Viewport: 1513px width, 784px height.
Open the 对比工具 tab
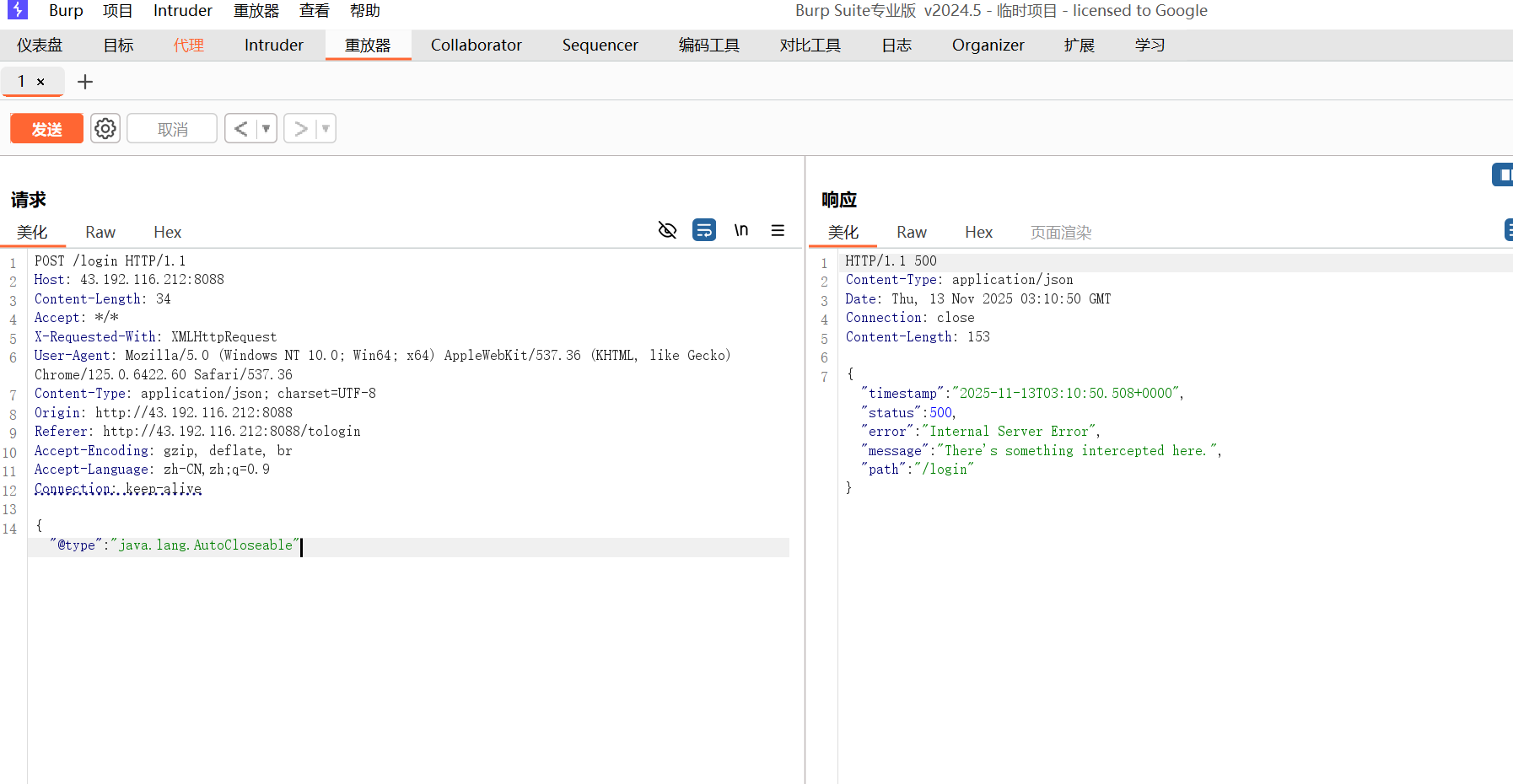(x=810, y=45)
